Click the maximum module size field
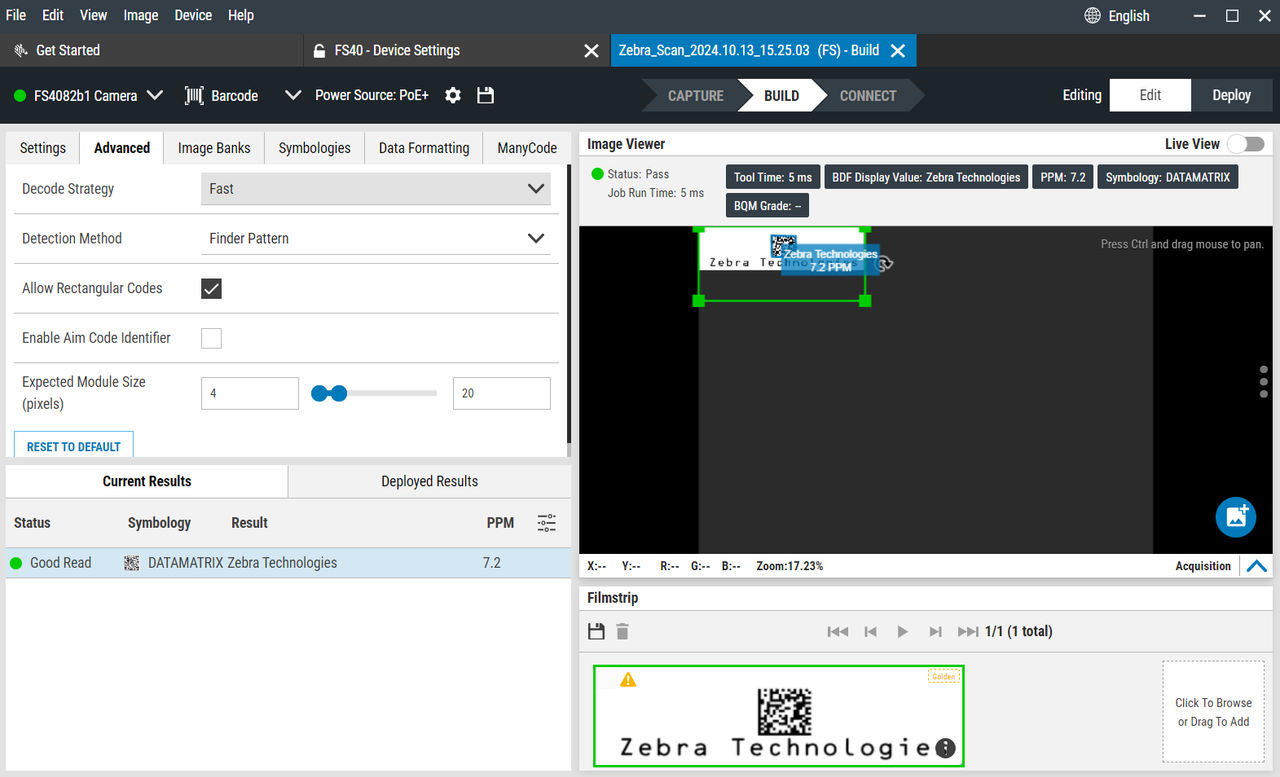Viewport: 1280px width, 777px height. [x=502, y=393]
